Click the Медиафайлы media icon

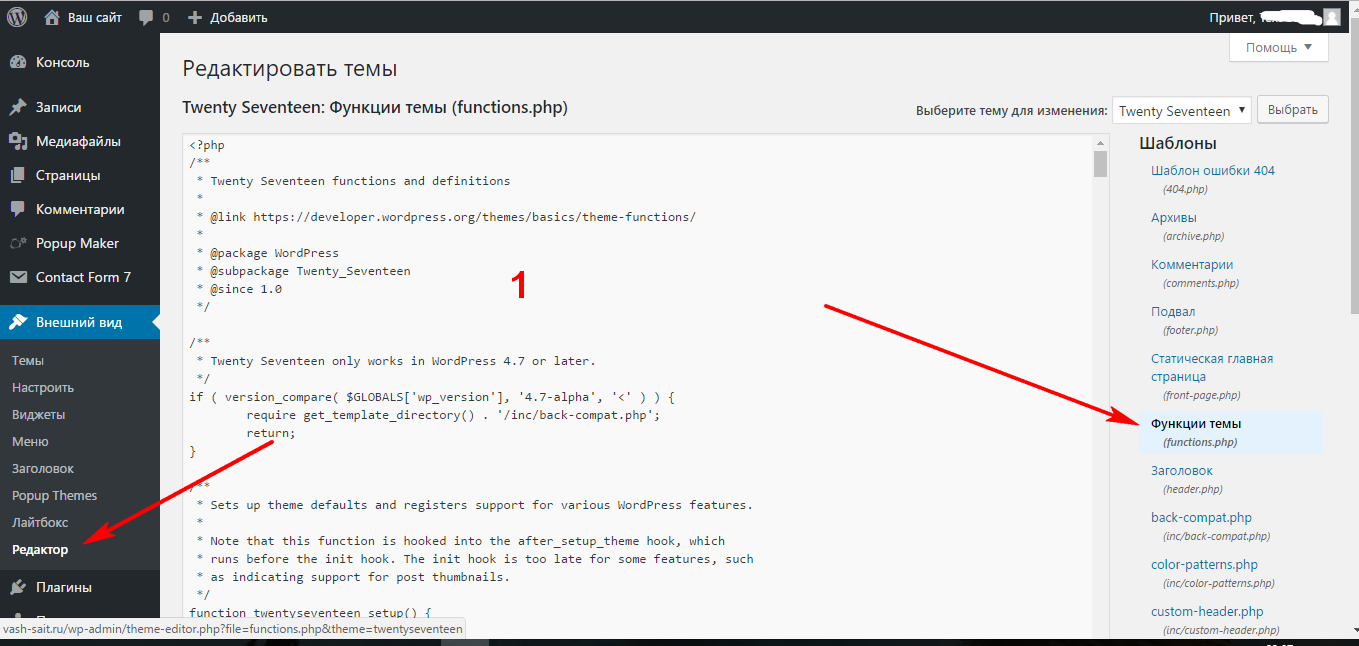(18, 141)
